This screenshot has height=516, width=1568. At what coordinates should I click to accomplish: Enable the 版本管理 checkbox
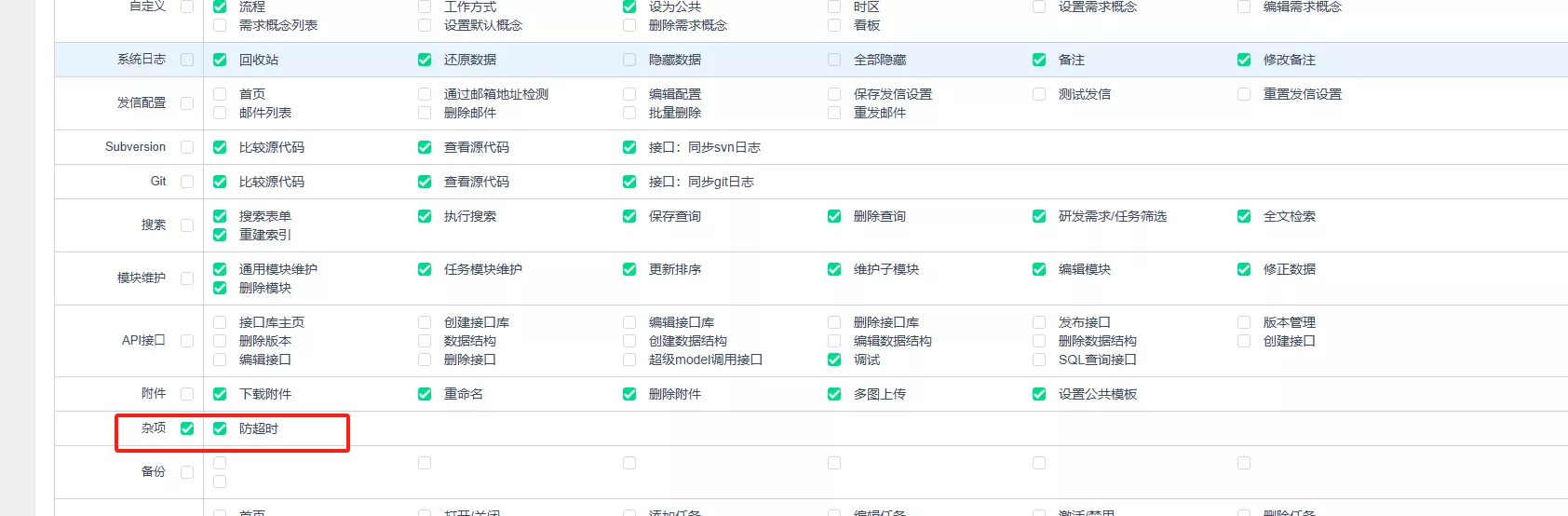(1244, 322)
